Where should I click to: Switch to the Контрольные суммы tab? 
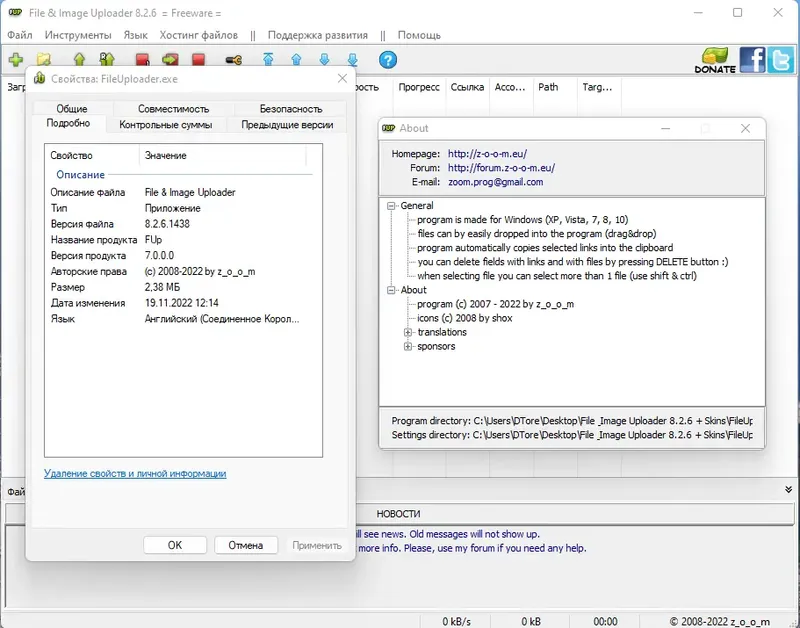tap(166, 124)
